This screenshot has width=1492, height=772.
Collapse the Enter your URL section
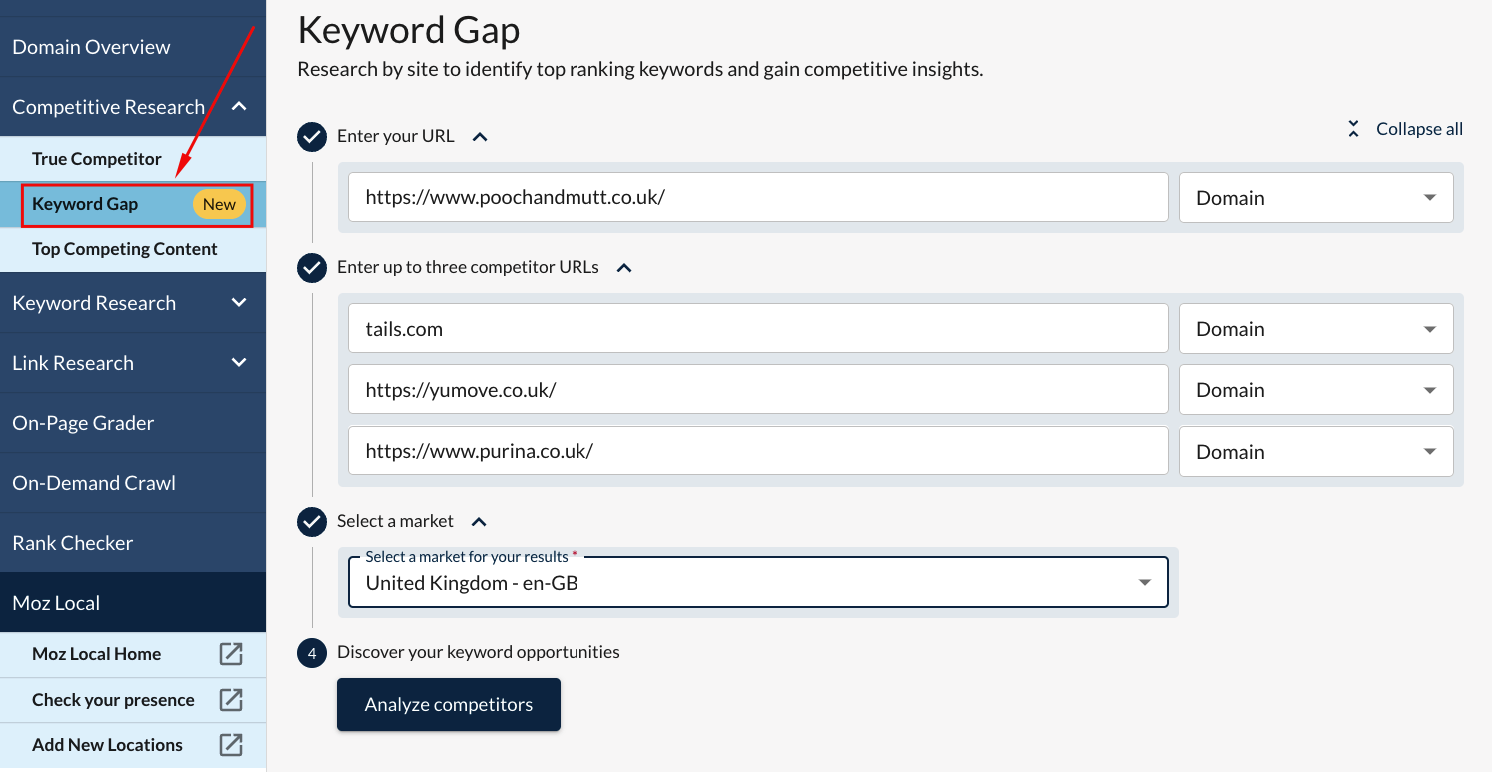pos(480,137)
